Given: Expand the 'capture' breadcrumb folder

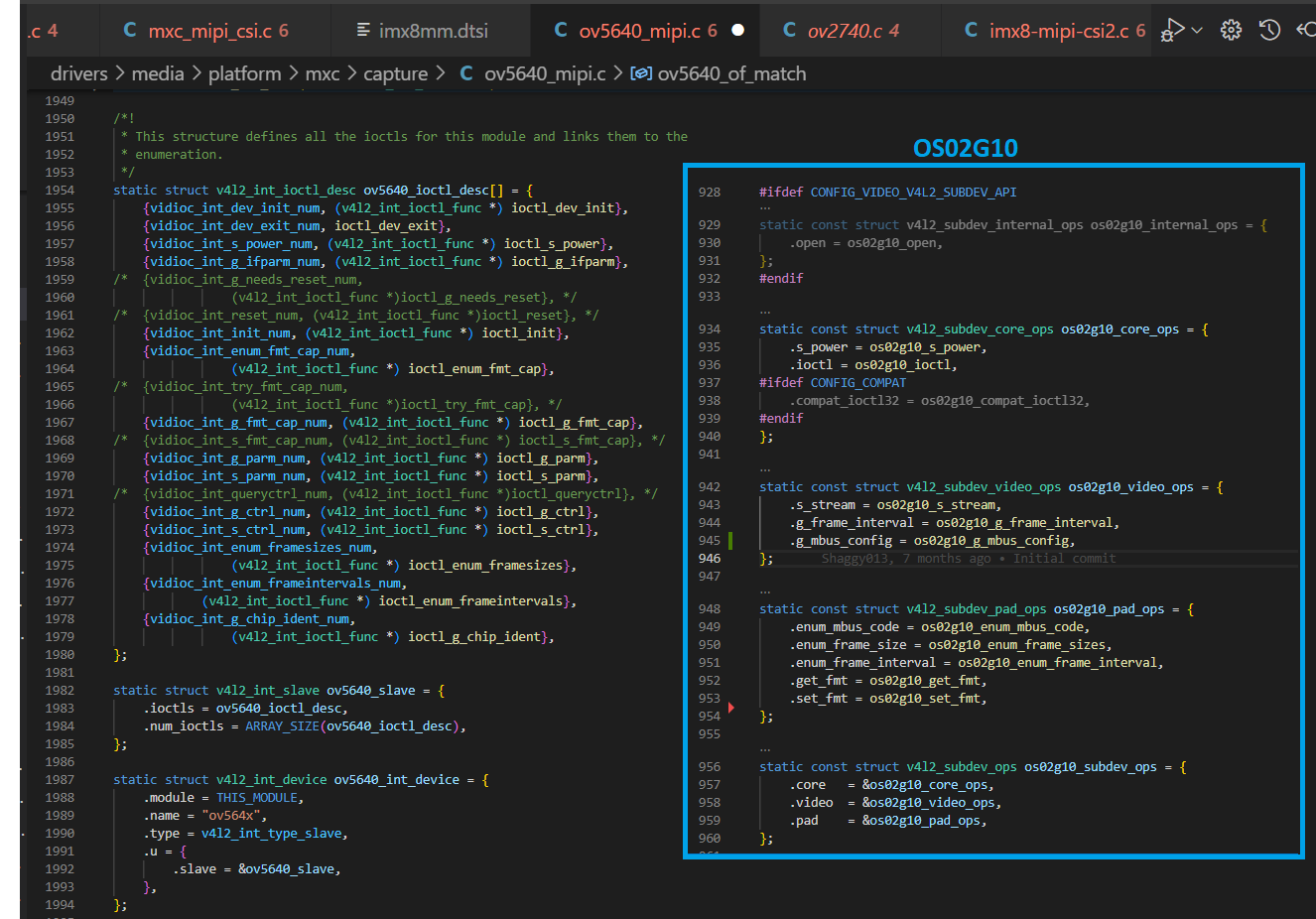Looking at the screenshot, I should (395, 73).
